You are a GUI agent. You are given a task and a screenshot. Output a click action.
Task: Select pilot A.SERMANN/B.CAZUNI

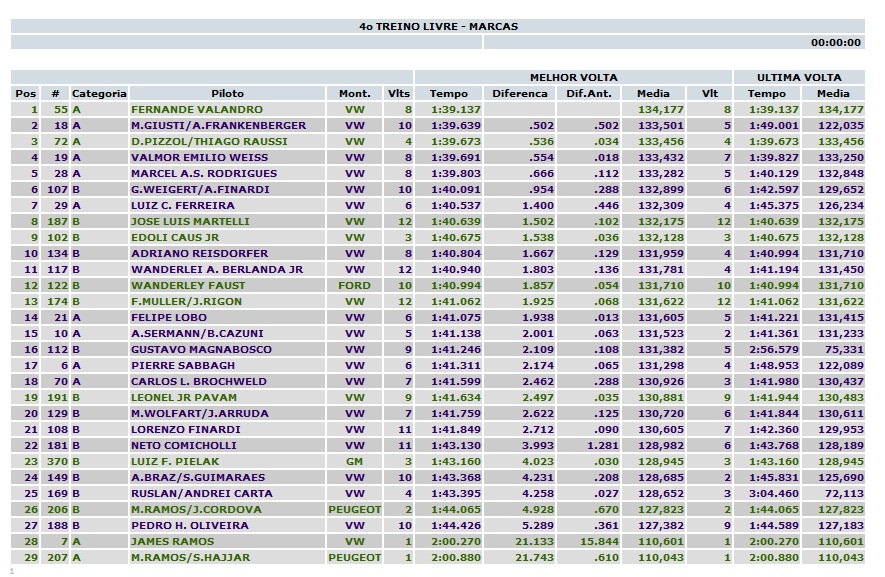(197, 334)
